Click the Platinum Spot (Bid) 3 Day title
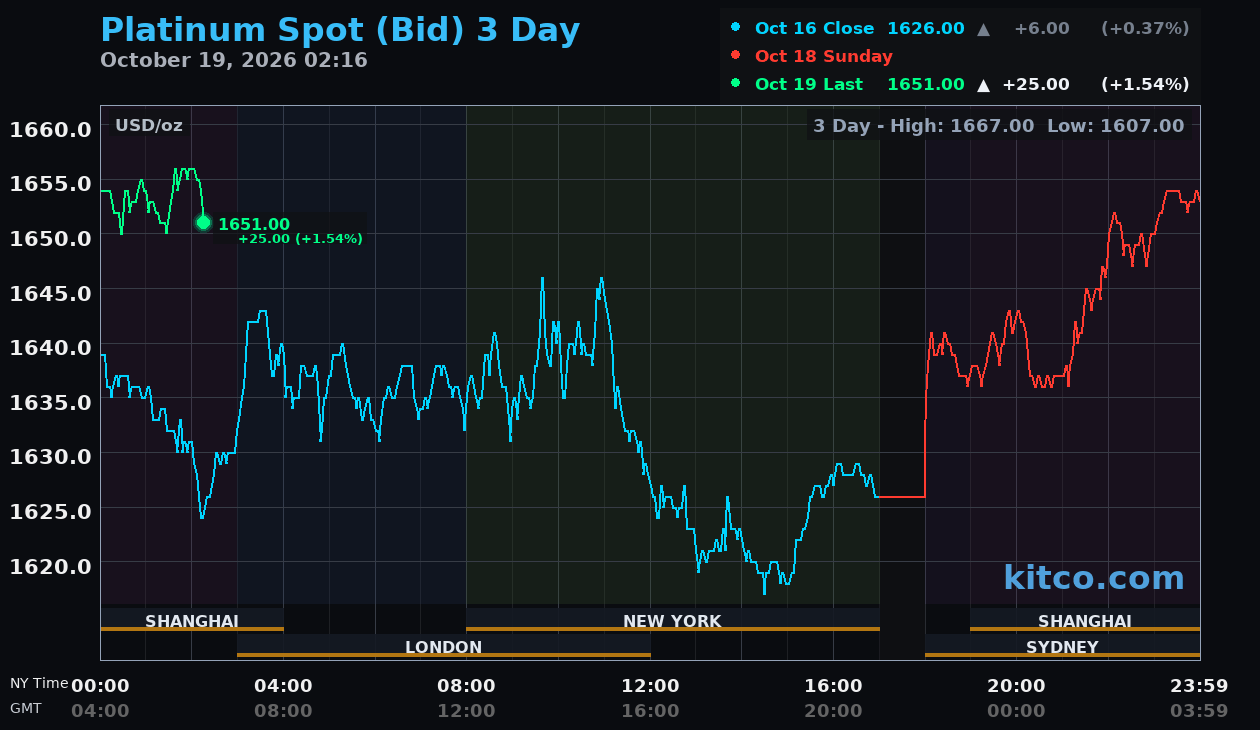Image resolution: width=1260 pixels, height=730 pixels. 340,30
